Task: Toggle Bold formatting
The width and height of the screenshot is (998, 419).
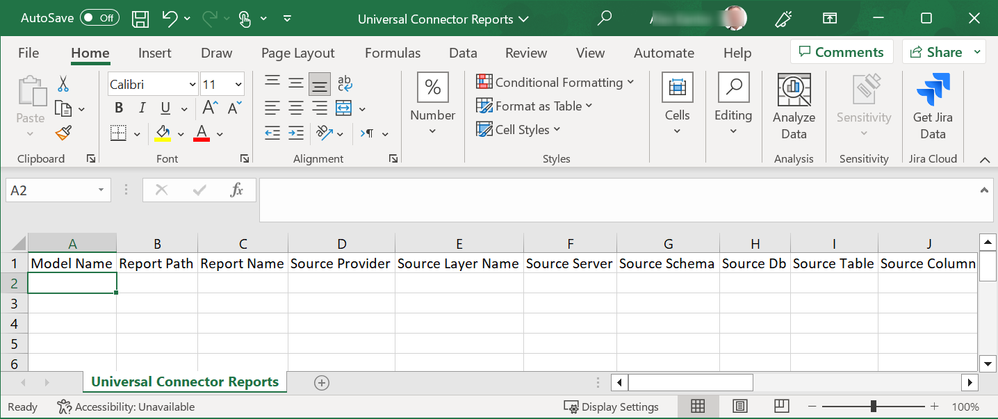Action: point(119,108)
